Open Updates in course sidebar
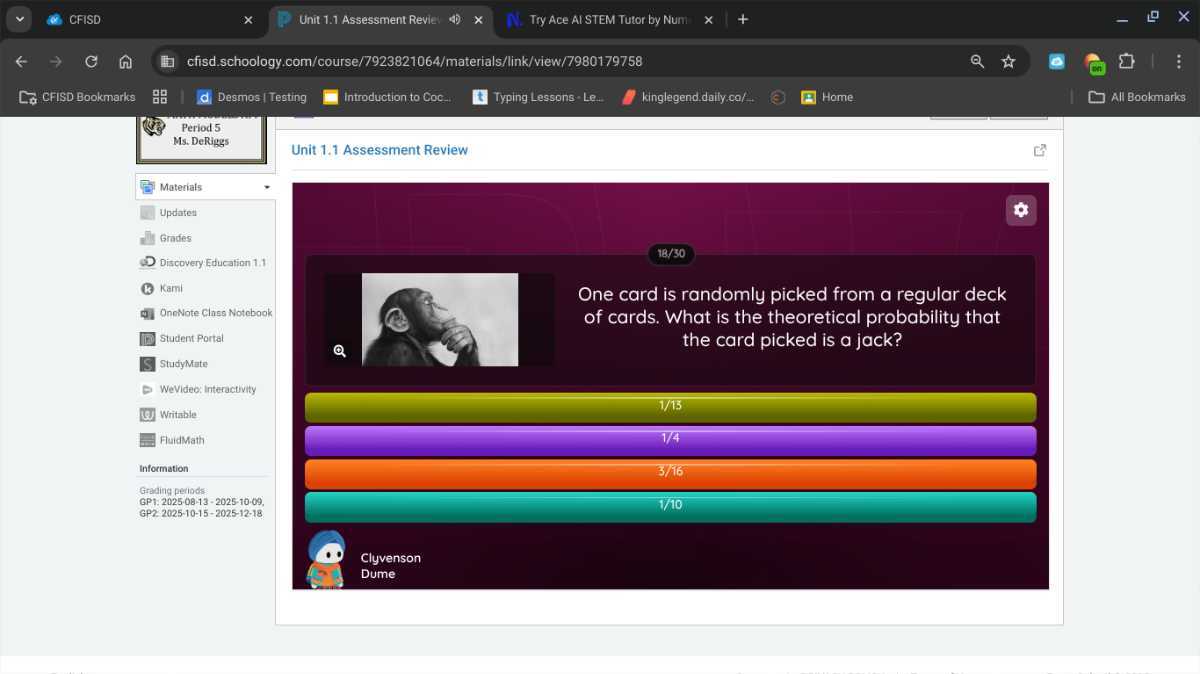 pos(178,213)
